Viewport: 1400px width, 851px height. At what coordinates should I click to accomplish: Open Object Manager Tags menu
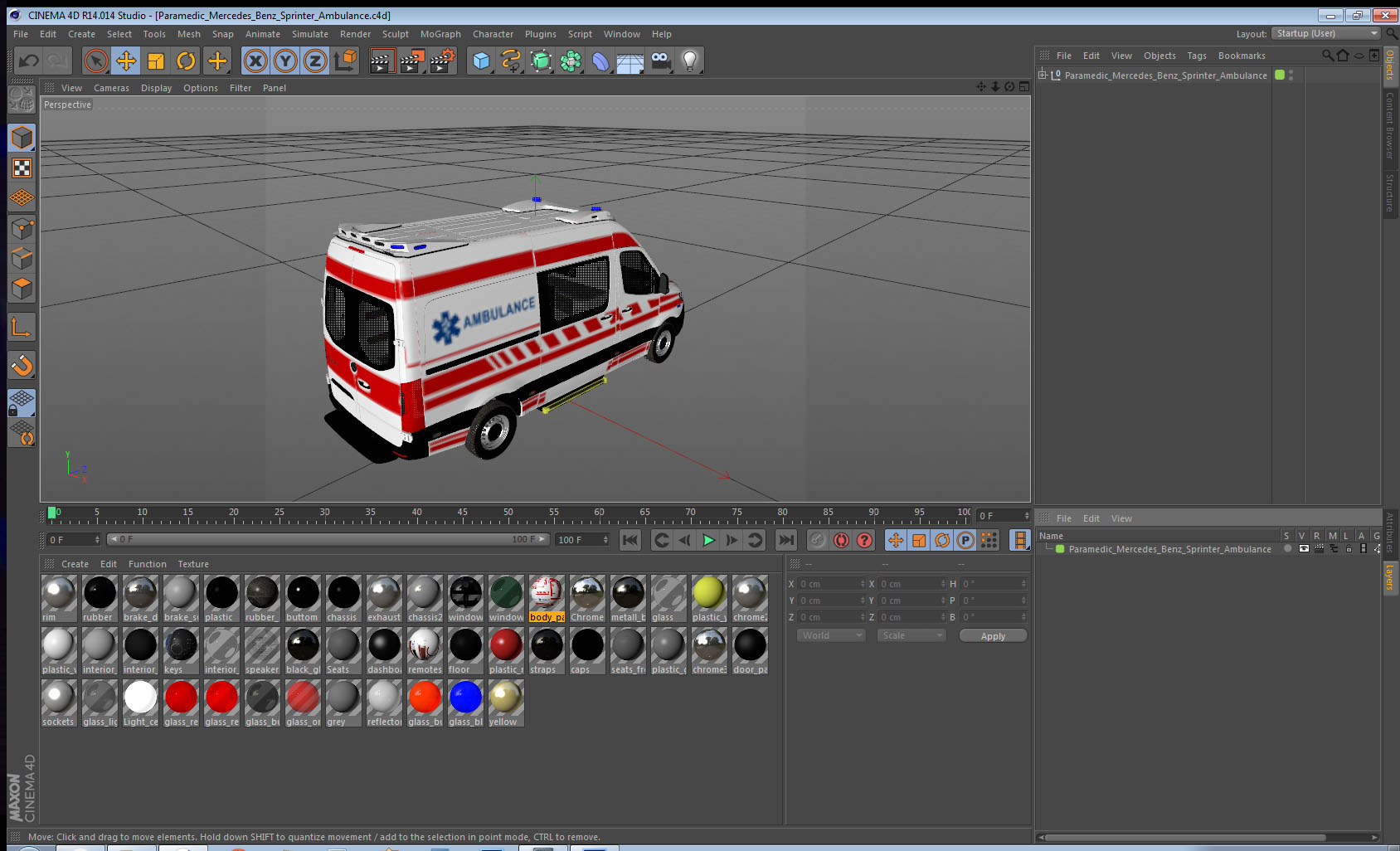pos(1197,56)
